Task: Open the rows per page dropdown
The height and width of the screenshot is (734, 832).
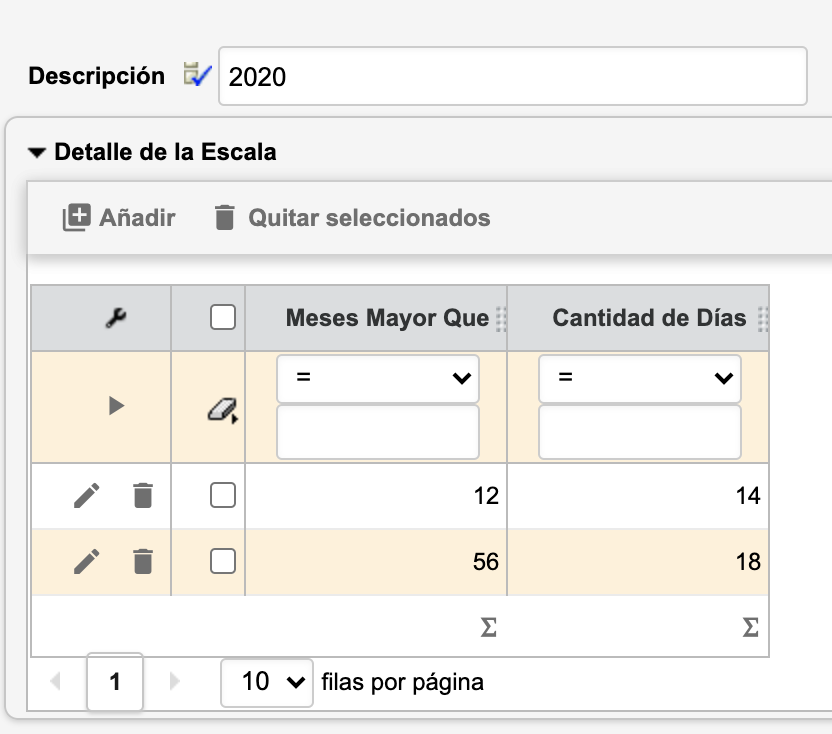Action: (x=266, y=682)
